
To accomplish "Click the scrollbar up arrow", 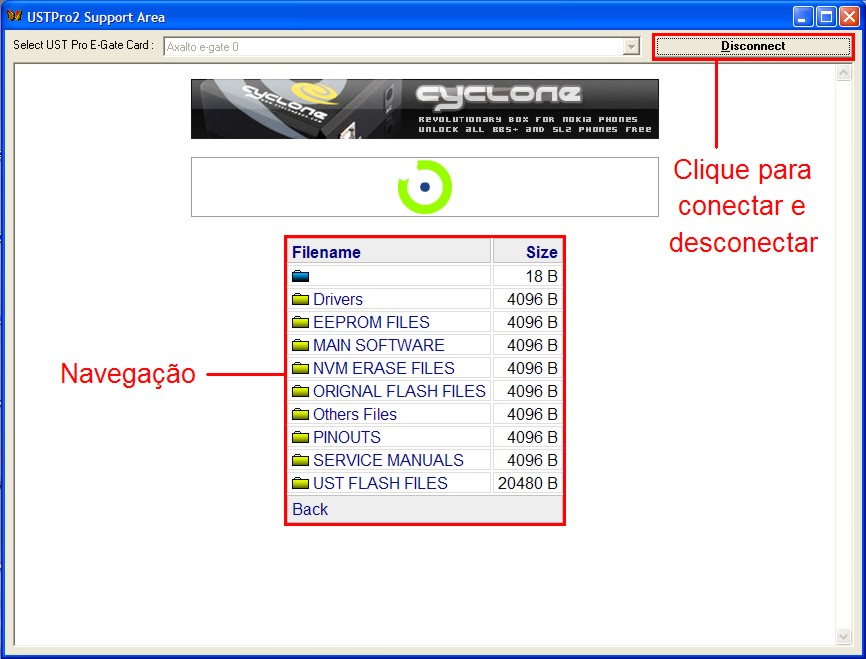I will point(843,74).
